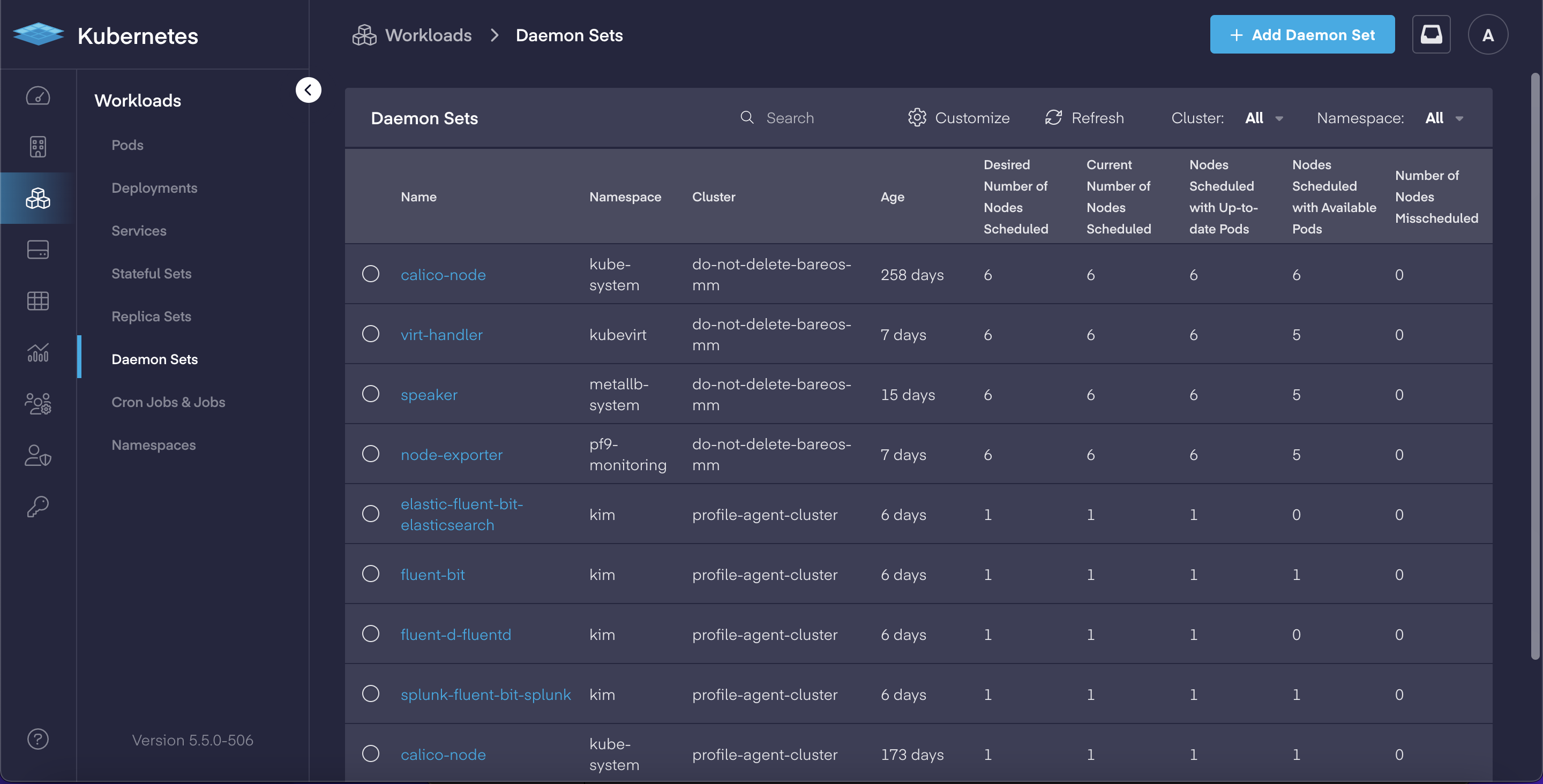Sort by the Name column header
The width and height of the screenshot is (1543, 784).
[418, 197]
